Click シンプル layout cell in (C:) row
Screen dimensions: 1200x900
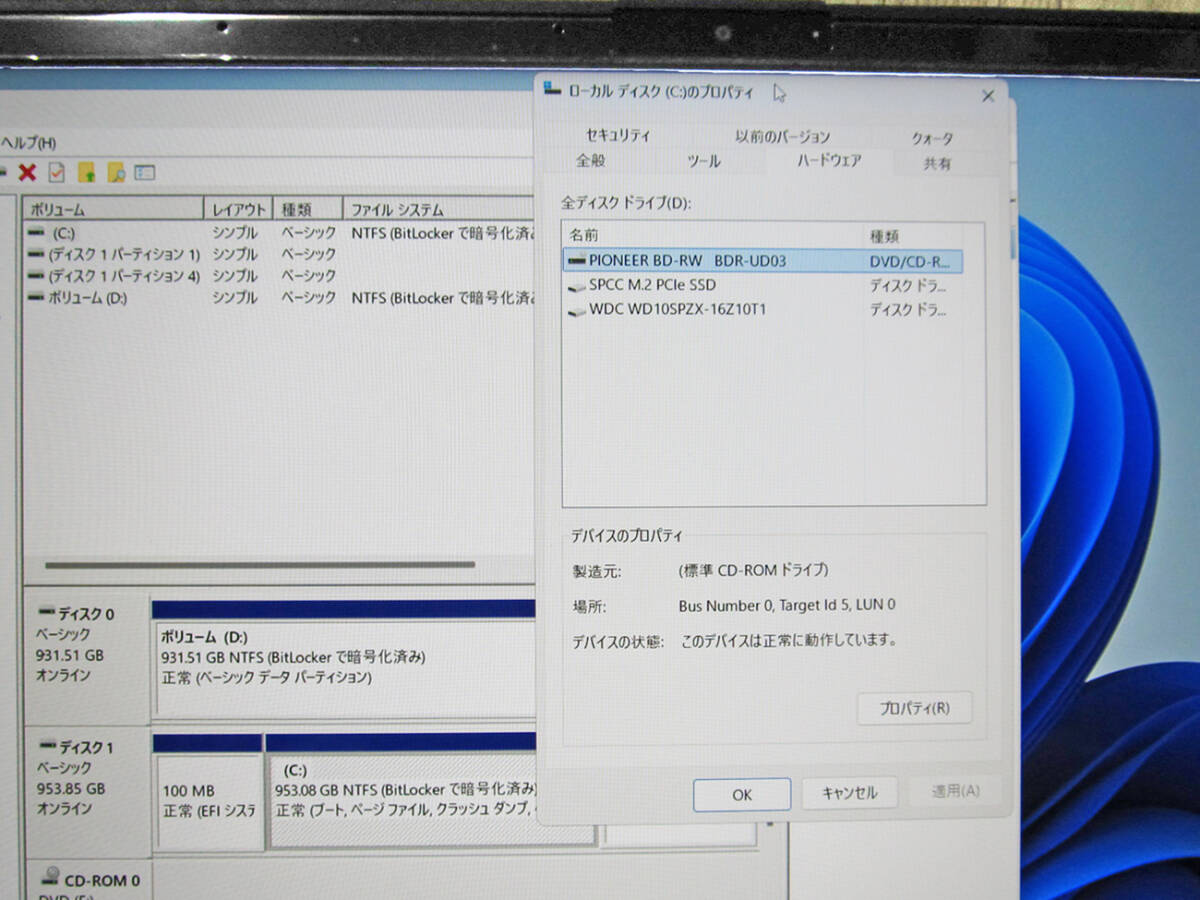tap(235, 232)
